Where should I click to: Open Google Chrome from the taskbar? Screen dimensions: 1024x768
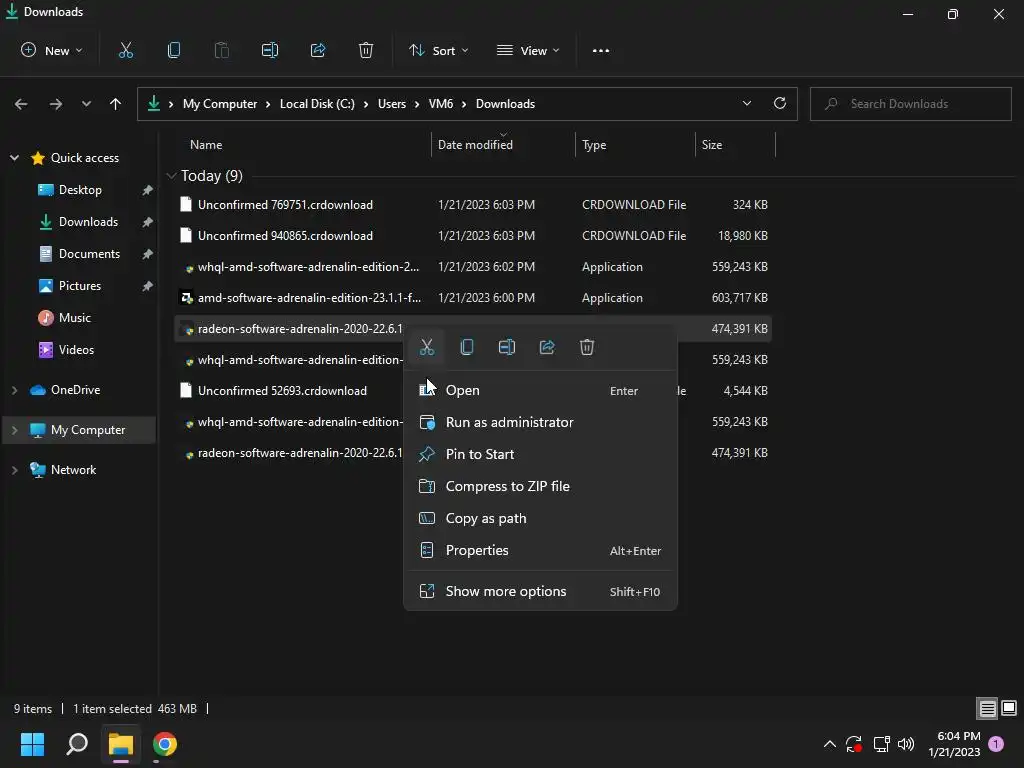click(165, 744)
